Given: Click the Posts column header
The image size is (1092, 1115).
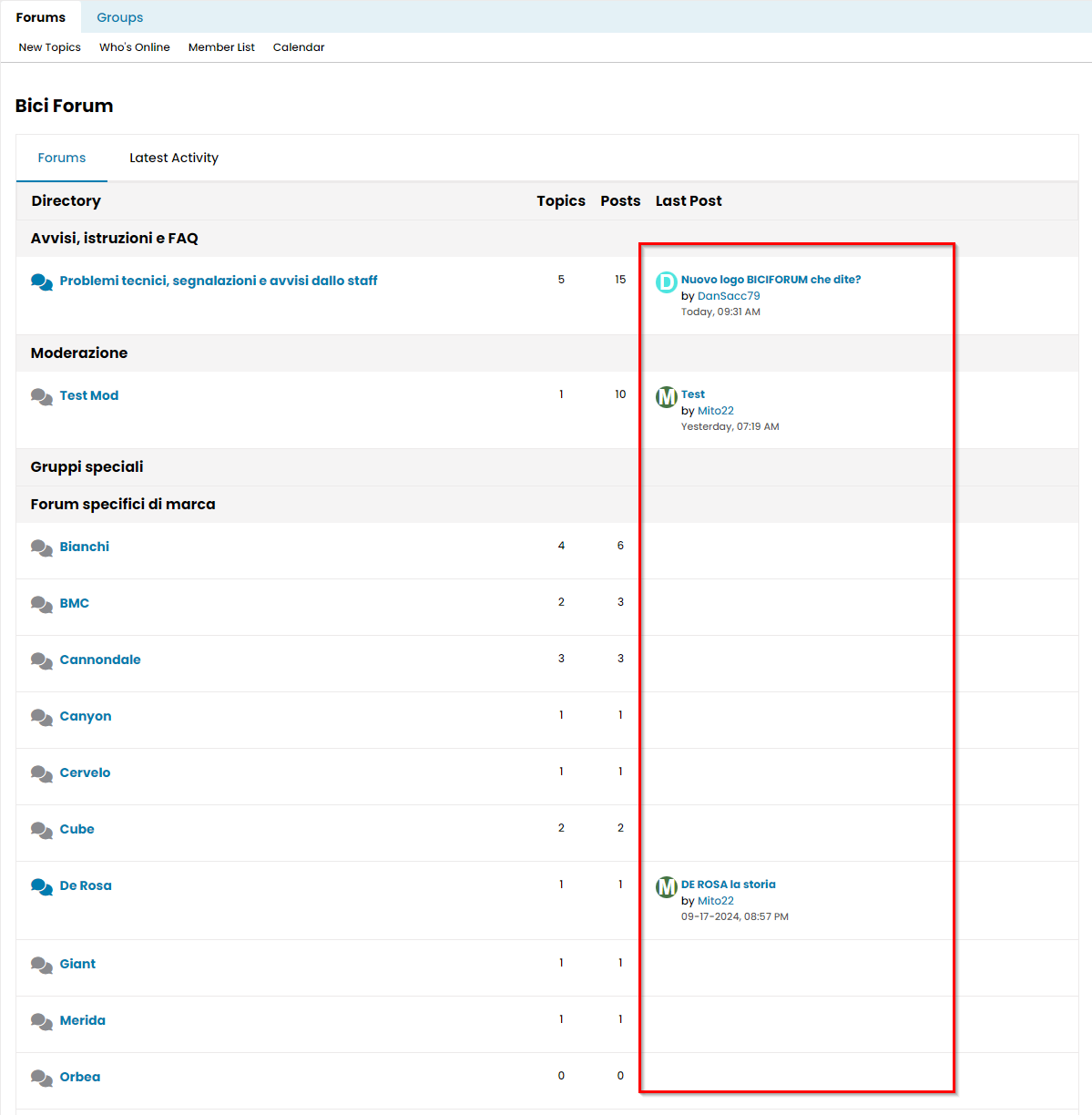Looking at the screenshot, I should click(x=620, y=200).
